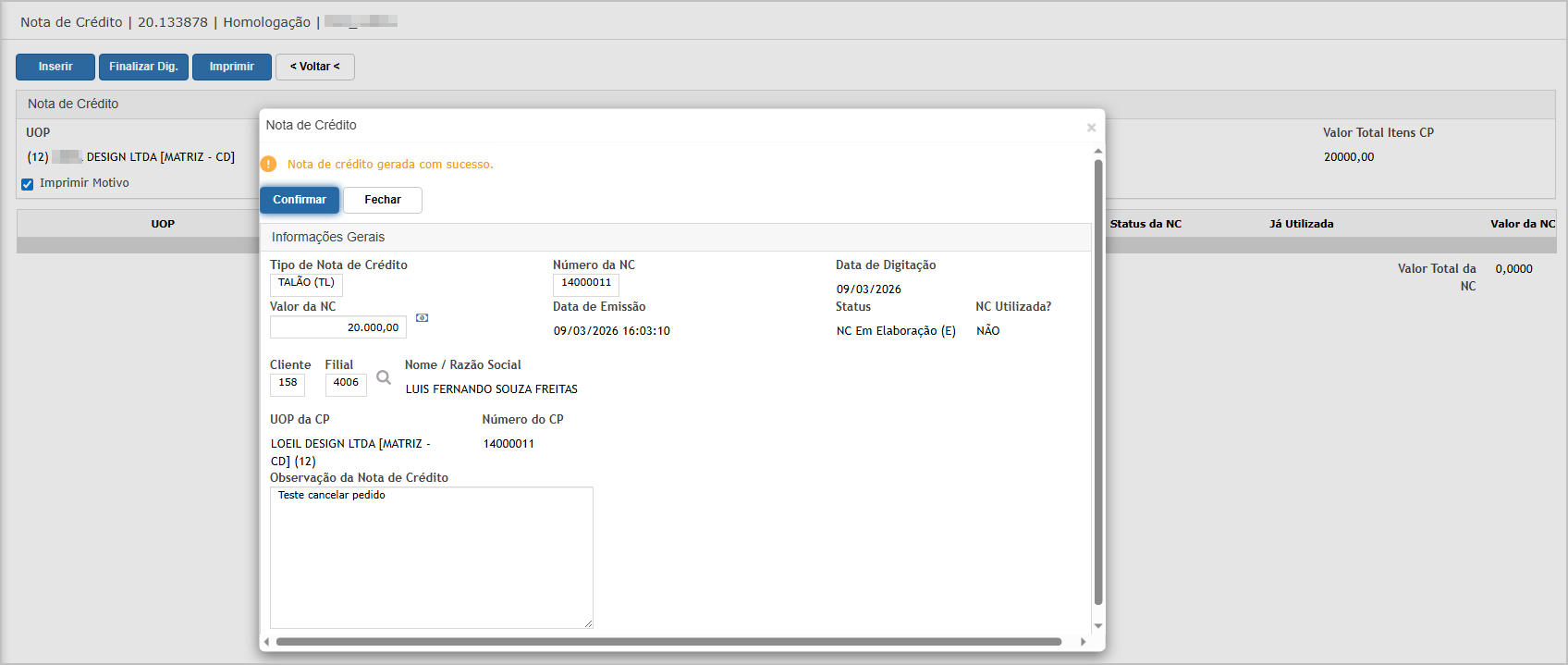Uncheck the Imprimir Motivo checkbox
This screenshot has height=665, width=1568.
[28, 184]
